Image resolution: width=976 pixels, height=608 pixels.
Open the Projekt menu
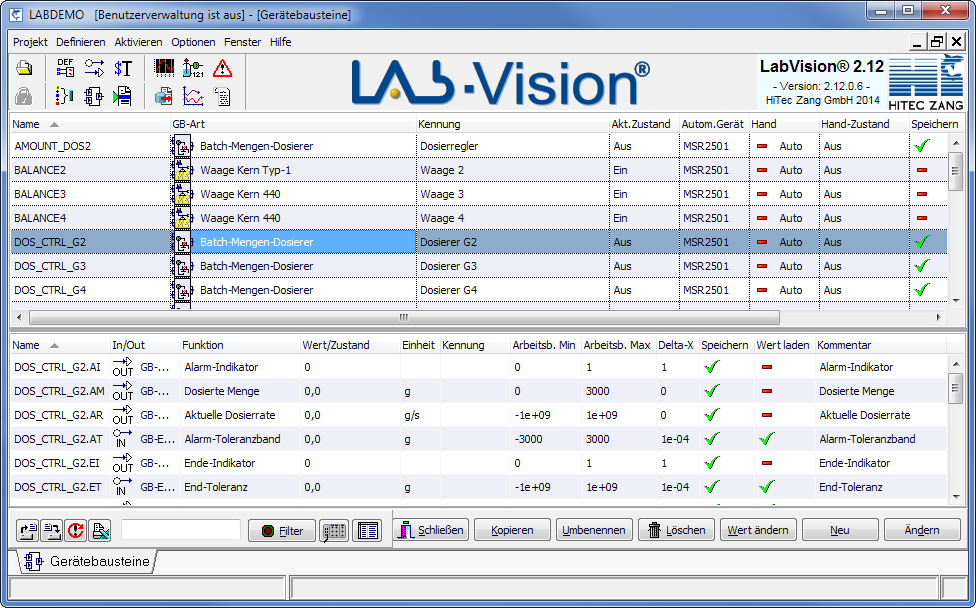[30, 42]
